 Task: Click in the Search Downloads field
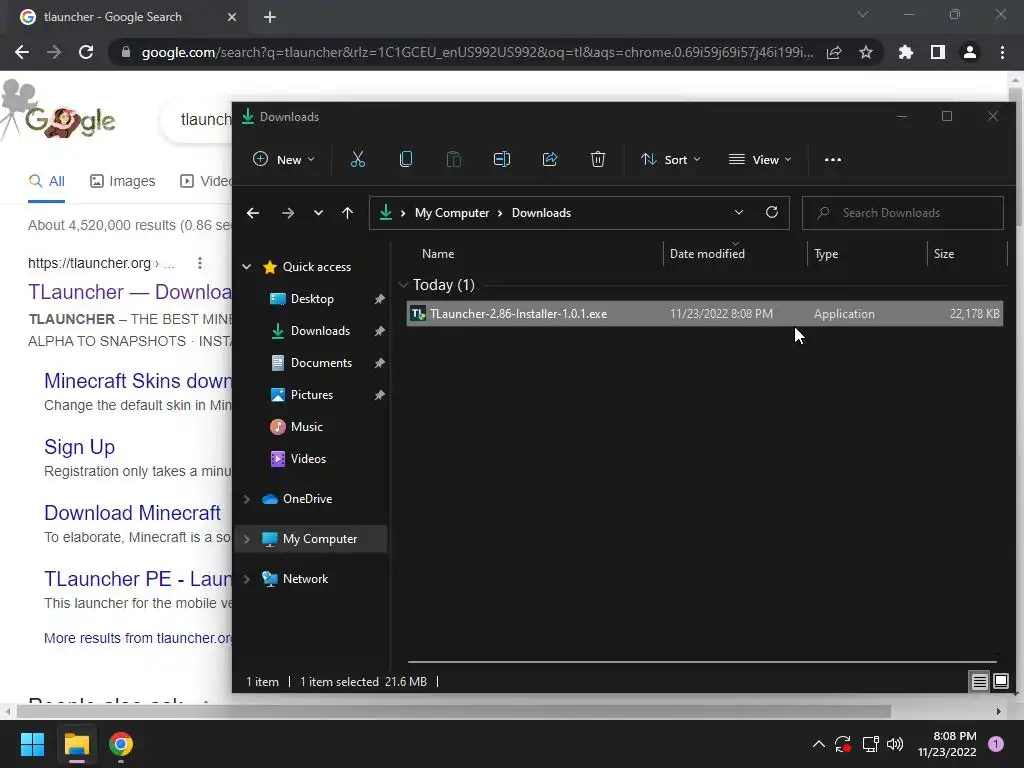903,213
